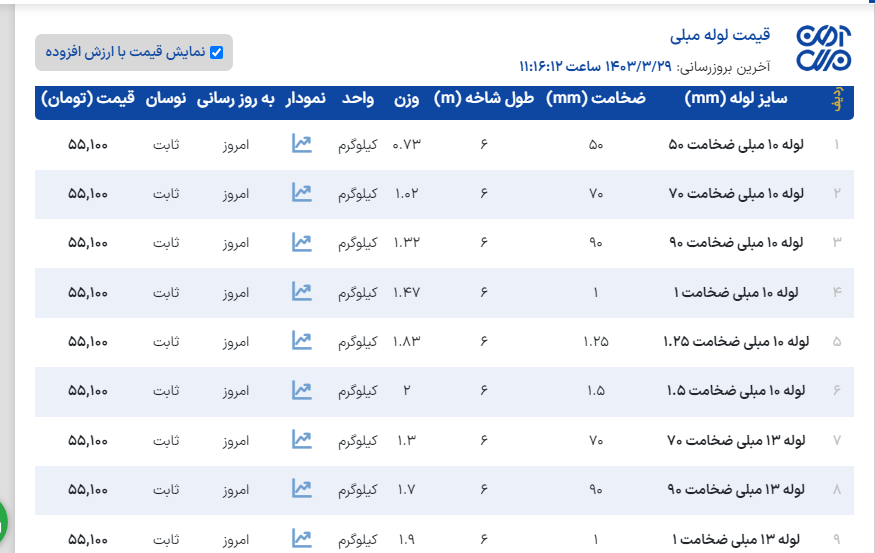Viewport: 875px width, 553px height.
Task: Toggle نمایش قیمت با ارزش افزوده checkbox
Action: pos(216,52)
